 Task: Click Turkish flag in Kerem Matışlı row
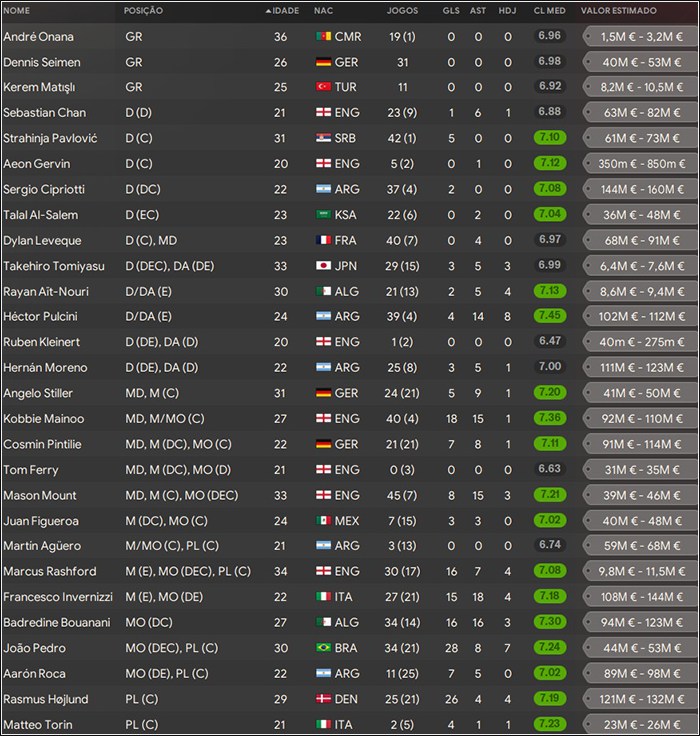pyautogui.click(x=323, y=87)
